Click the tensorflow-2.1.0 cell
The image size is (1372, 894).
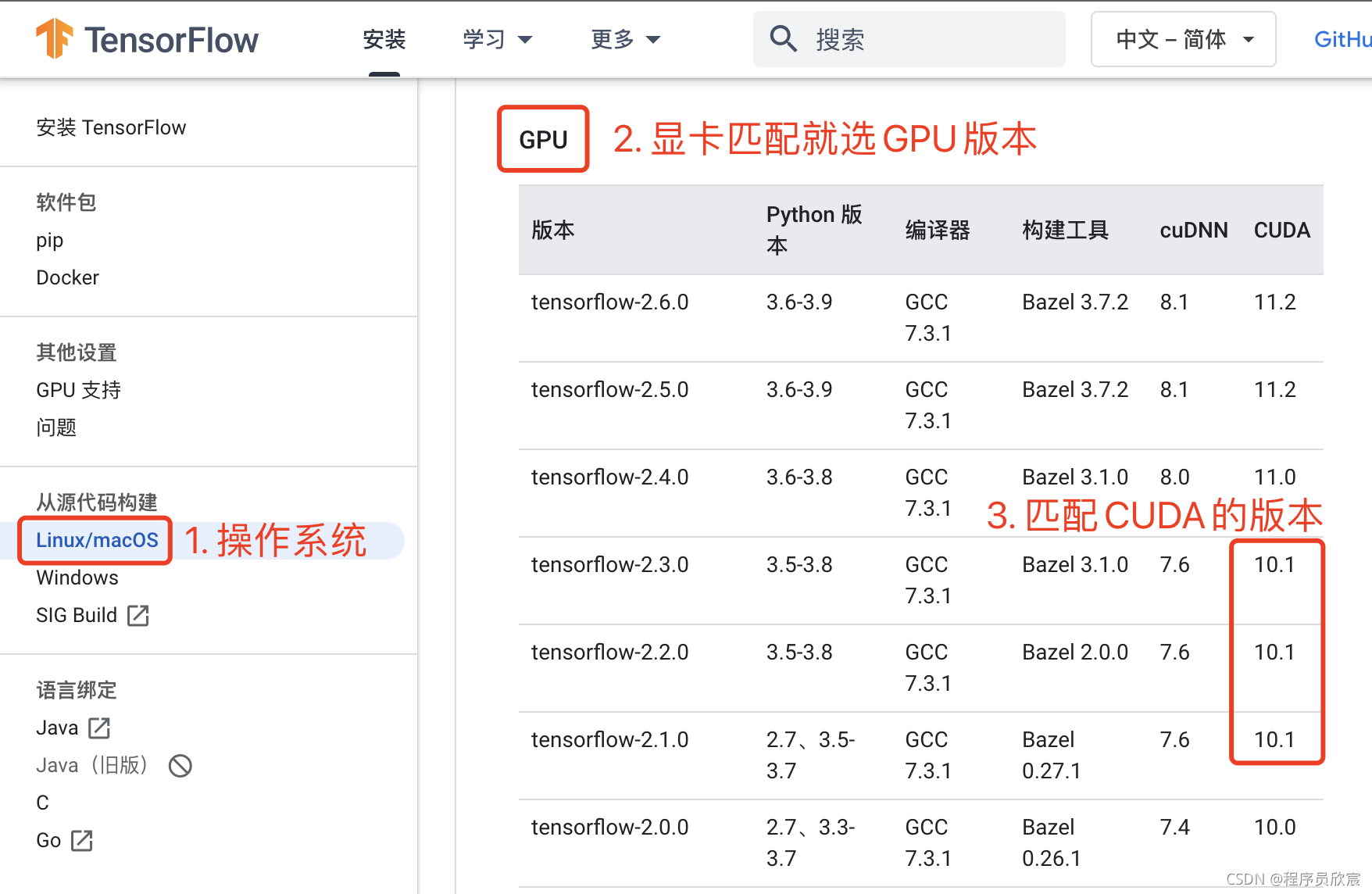click(x=609, y=739)
